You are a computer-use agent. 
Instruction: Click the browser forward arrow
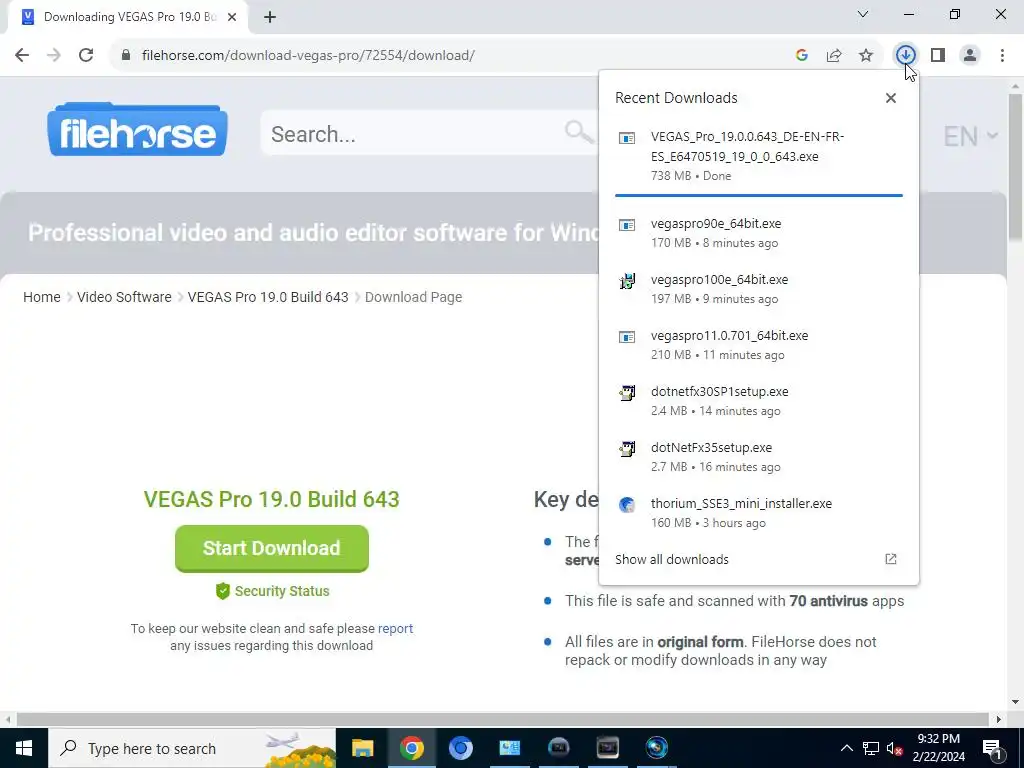54,55
